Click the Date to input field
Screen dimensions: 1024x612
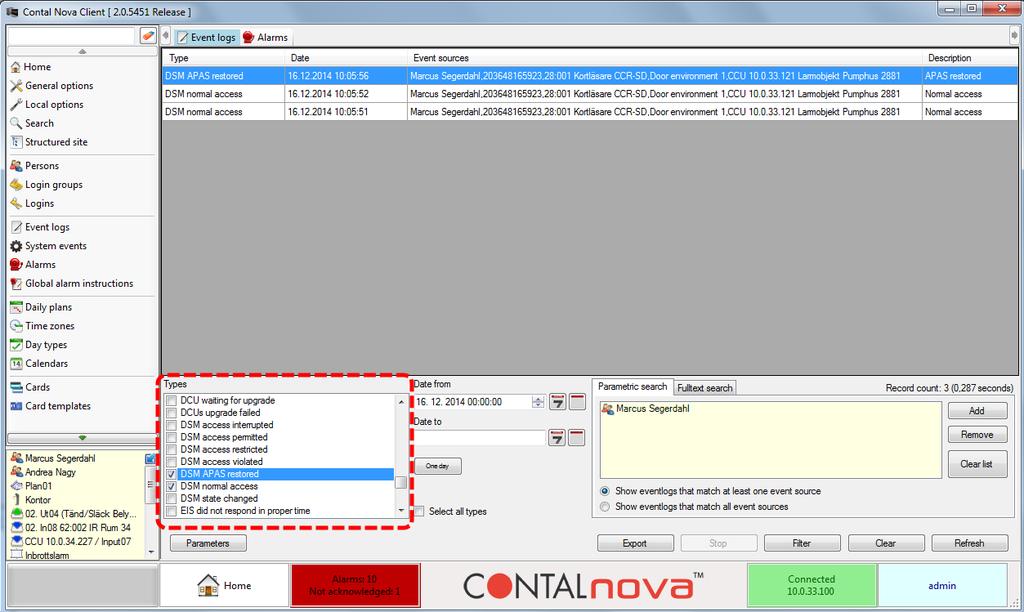(480, 438)
